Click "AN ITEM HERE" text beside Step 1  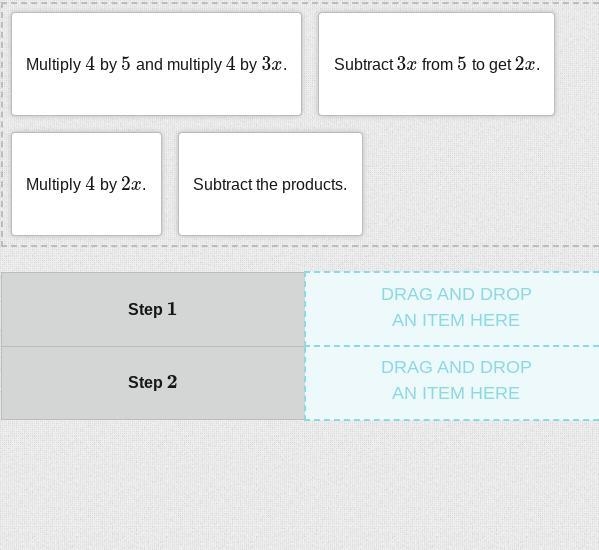[456, 320]
